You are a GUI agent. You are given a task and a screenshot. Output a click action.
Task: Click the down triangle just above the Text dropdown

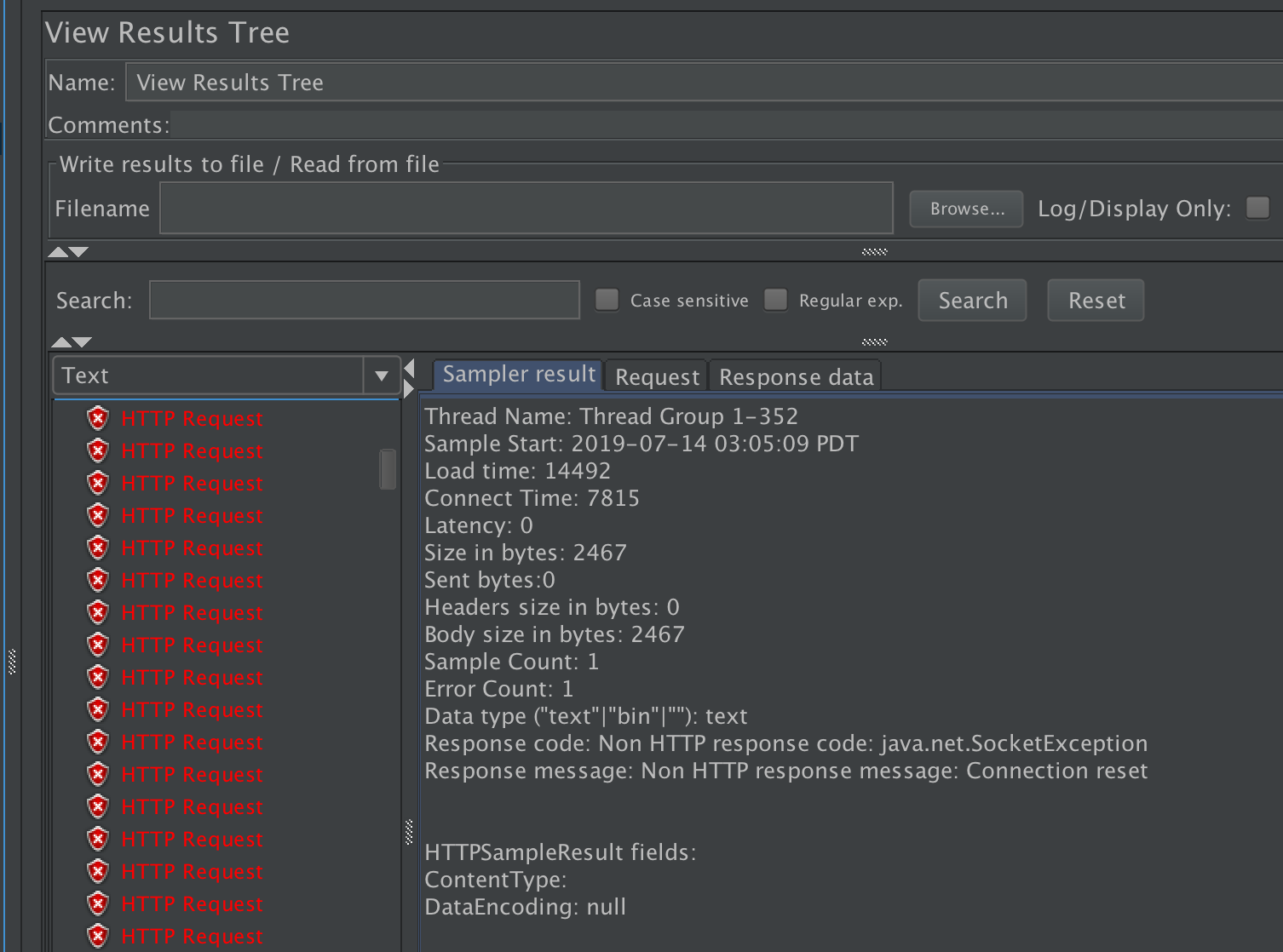tap(82, 342)
